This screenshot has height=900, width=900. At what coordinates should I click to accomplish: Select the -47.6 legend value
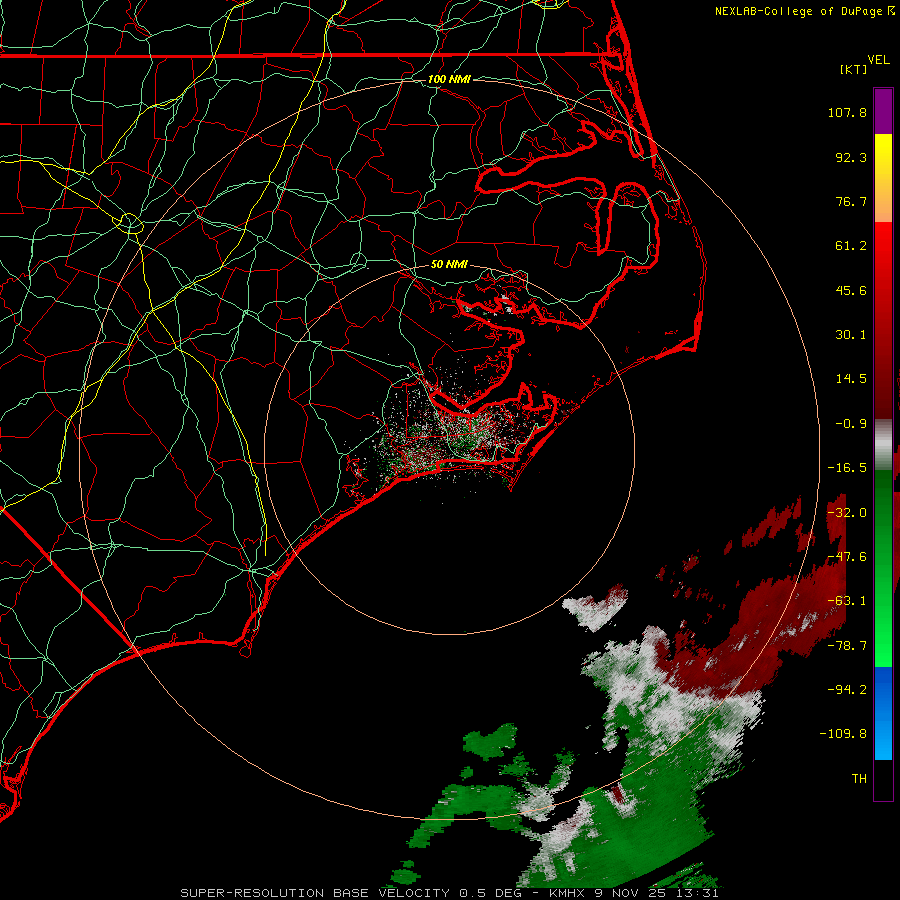click(847, 557)
